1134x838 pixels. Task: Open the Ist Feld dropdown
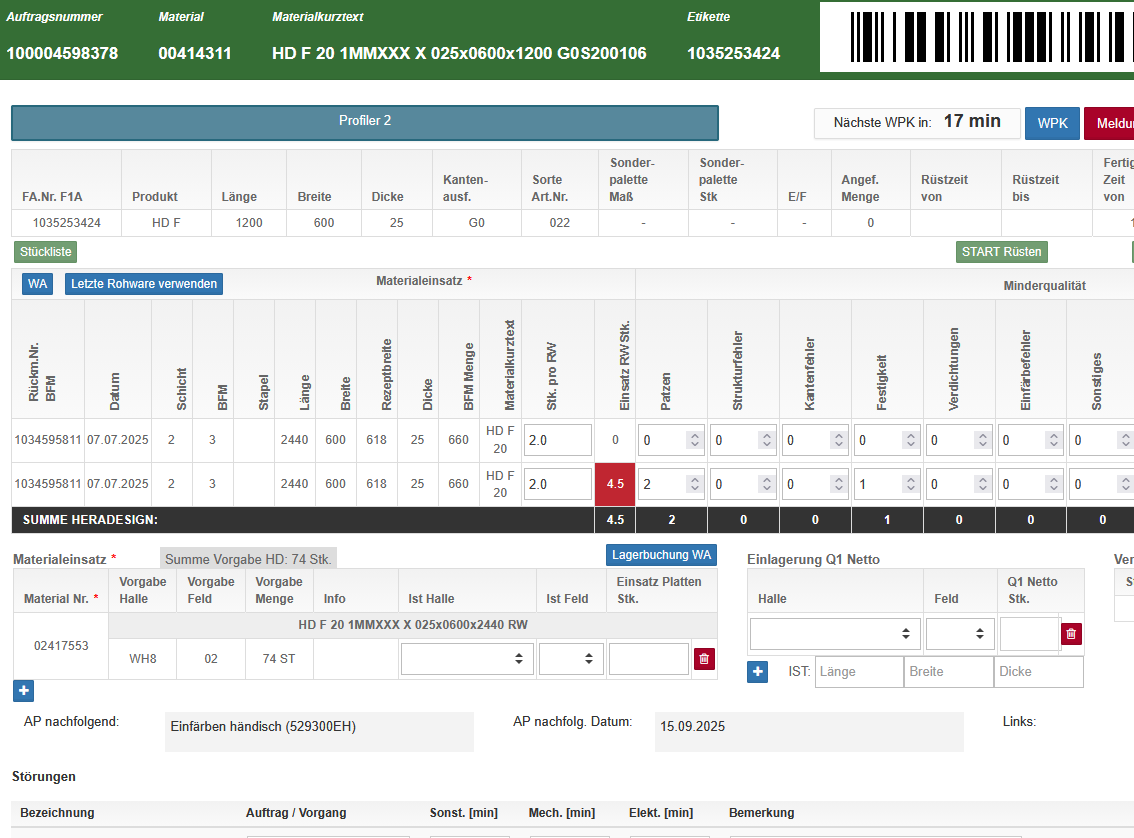570,659
